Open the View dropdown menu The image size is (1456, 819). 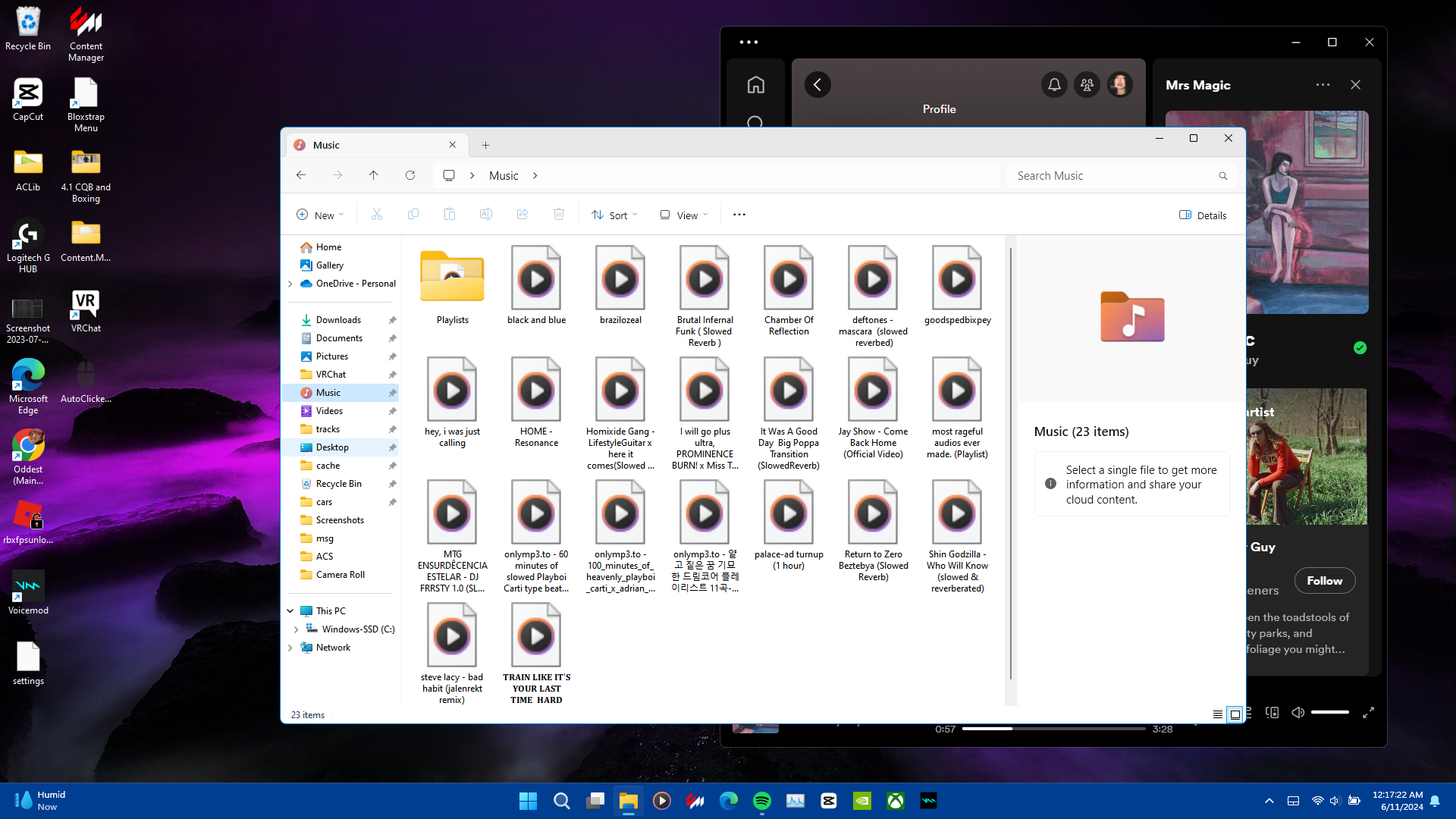[684, 215]
